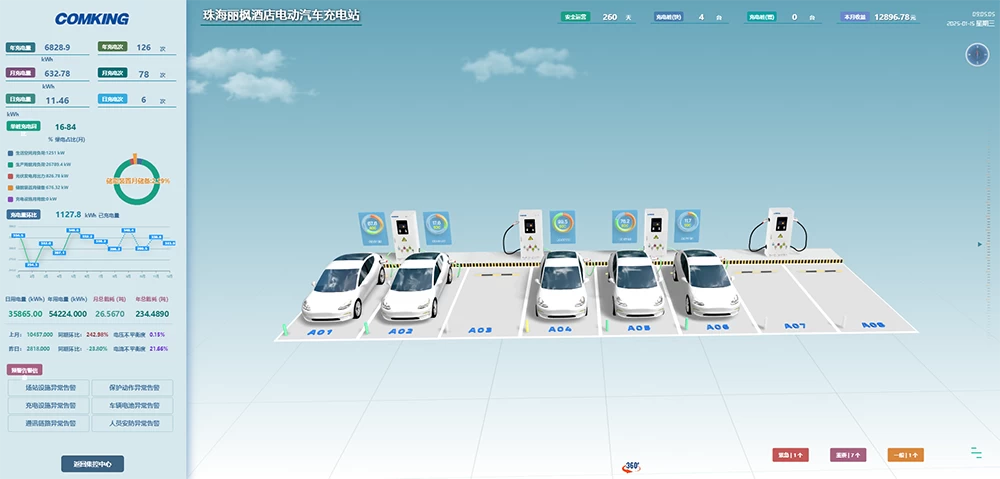The height and width of the screenshot is (479, 1000).
Task: Click the date 2025-01-15 text
Action: tap(959, 23)
